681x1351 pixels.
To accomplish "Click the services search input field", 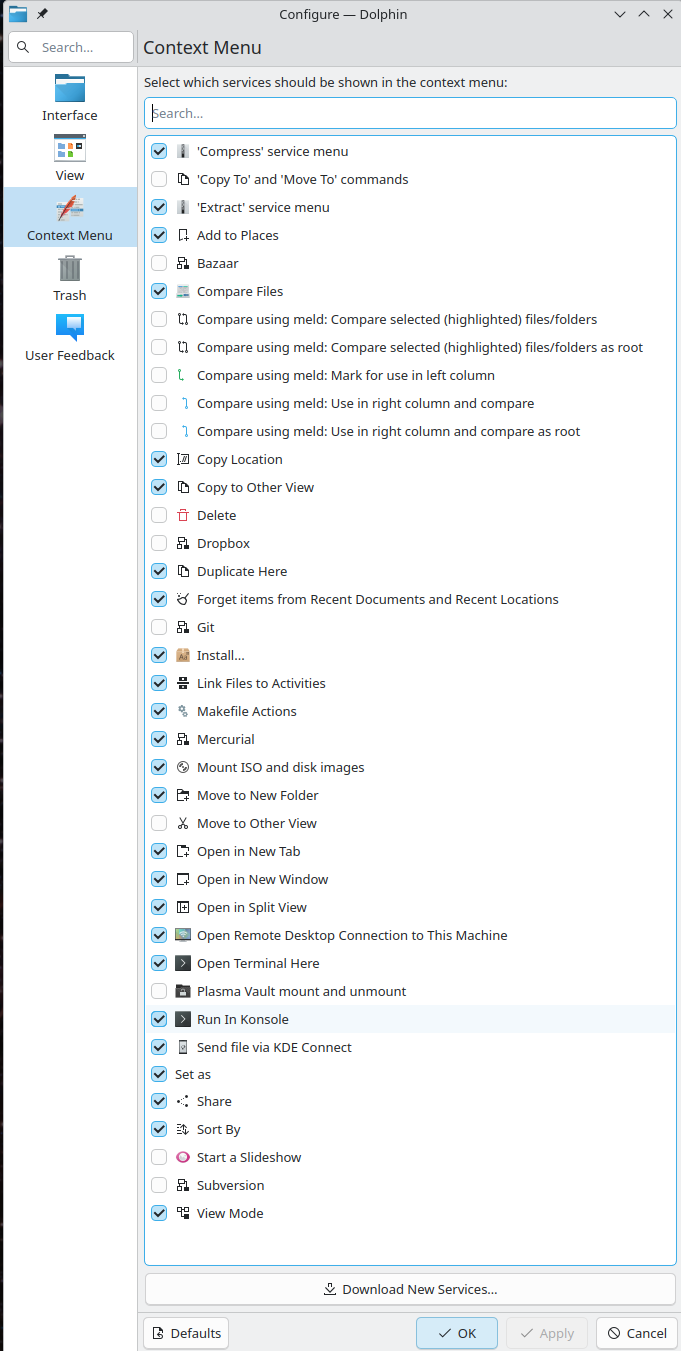I will (x=410, y=113).
